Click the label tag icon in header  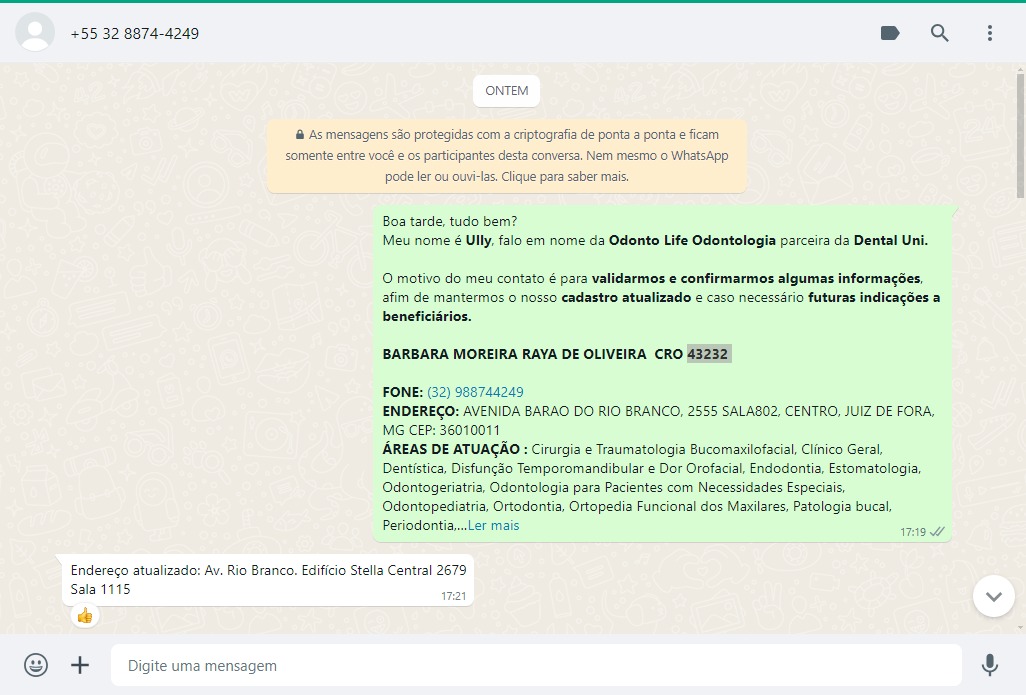coord(889,33)
